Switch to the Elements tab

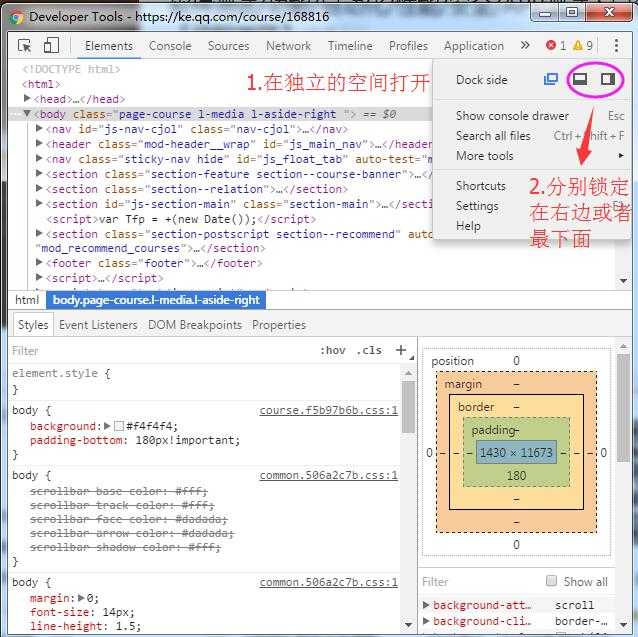tap(109, 46)
